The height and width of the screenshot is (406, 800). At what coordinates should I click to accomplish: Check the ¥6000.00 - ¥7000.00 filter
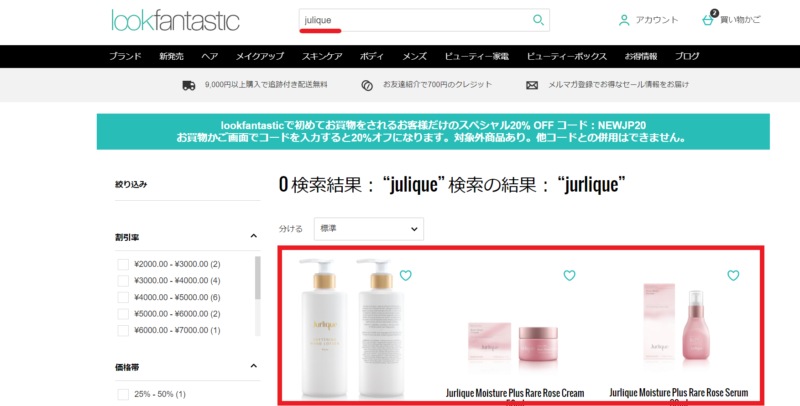tap(123, 331)
